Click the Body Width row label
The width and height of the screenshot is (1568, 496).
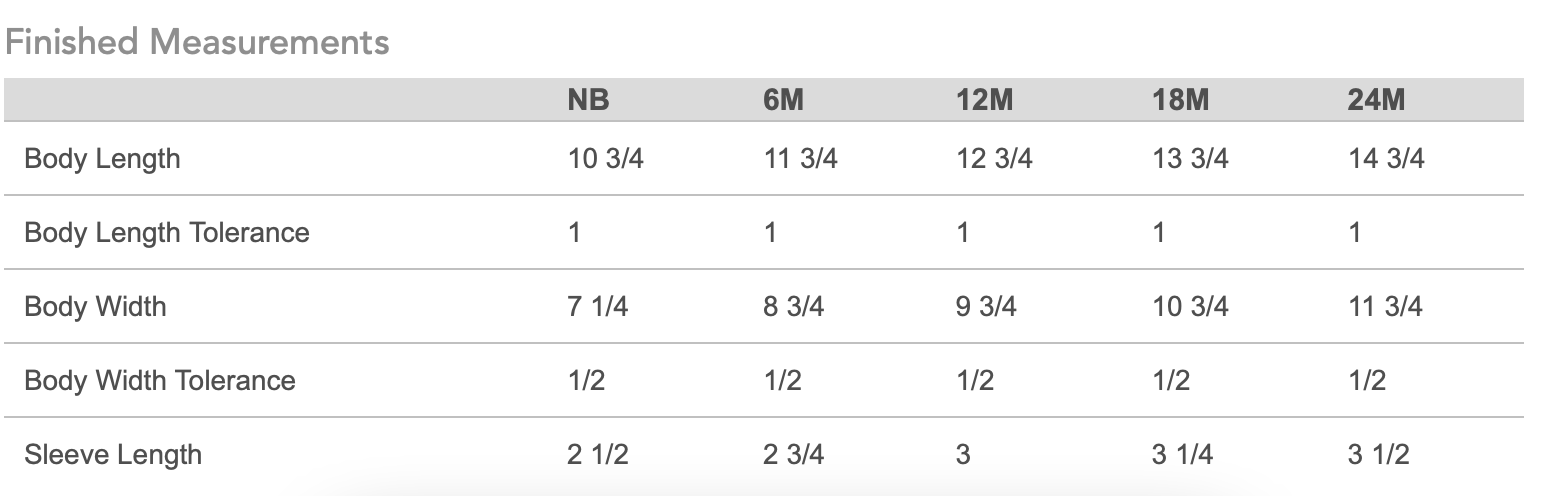(95, 306)
